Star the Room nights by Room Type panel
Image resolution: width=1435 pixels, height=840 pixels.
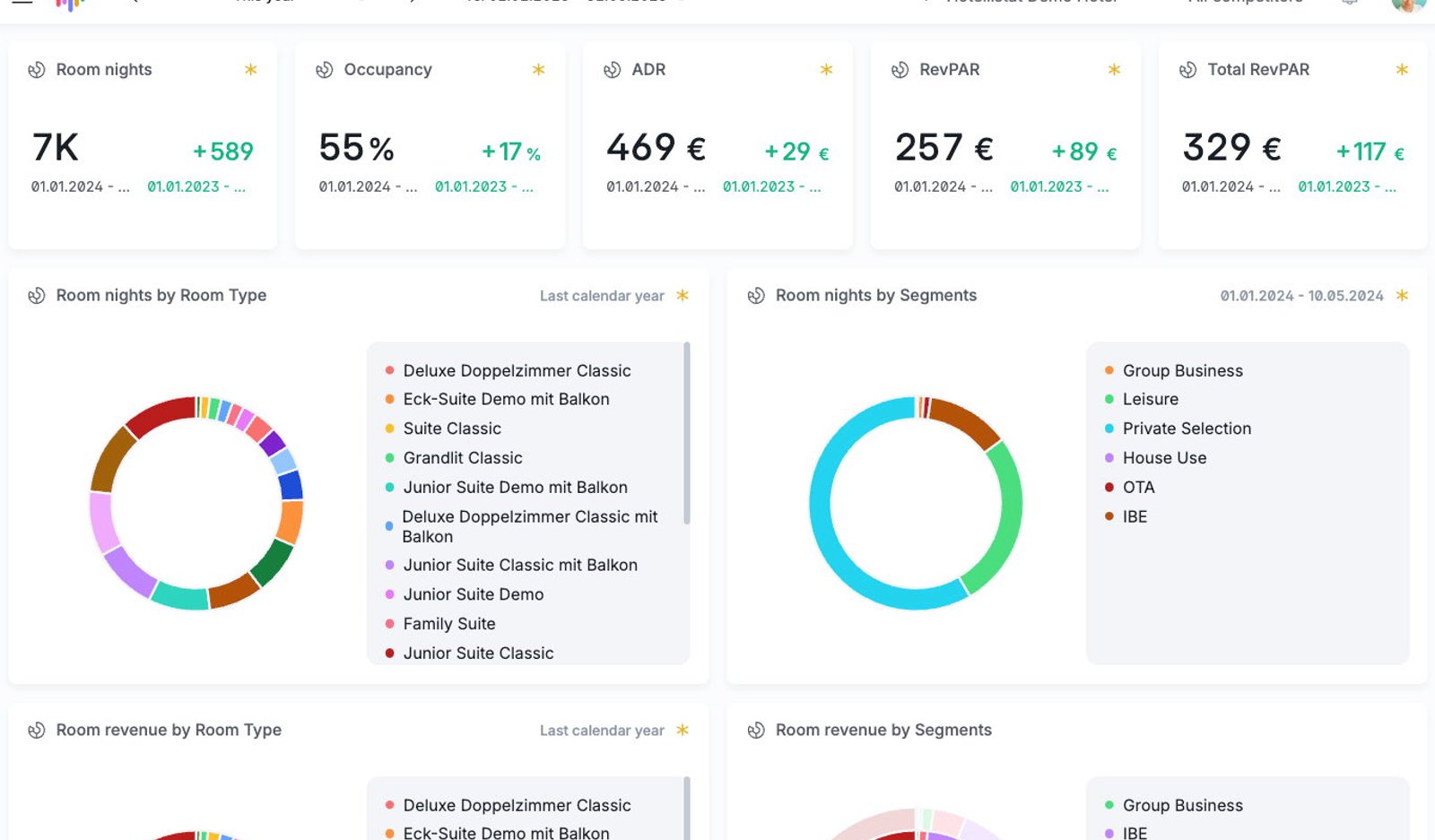coord(683,295)
